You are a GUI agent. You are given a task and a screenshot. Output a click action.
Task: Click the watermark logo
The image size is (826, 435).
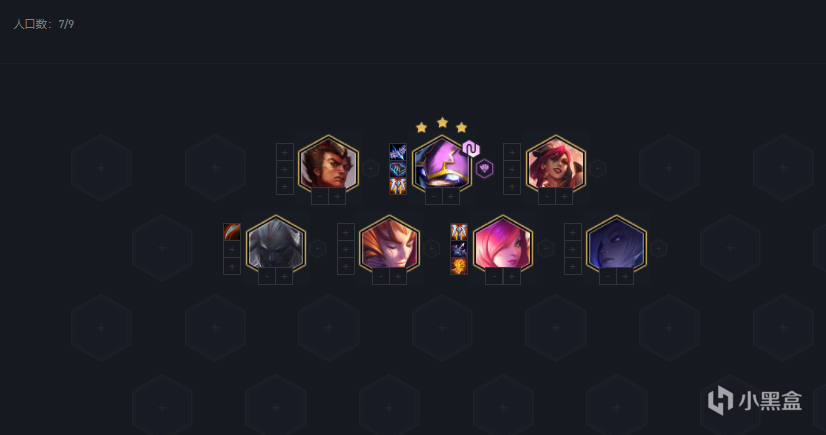click(x=754, y=401)
